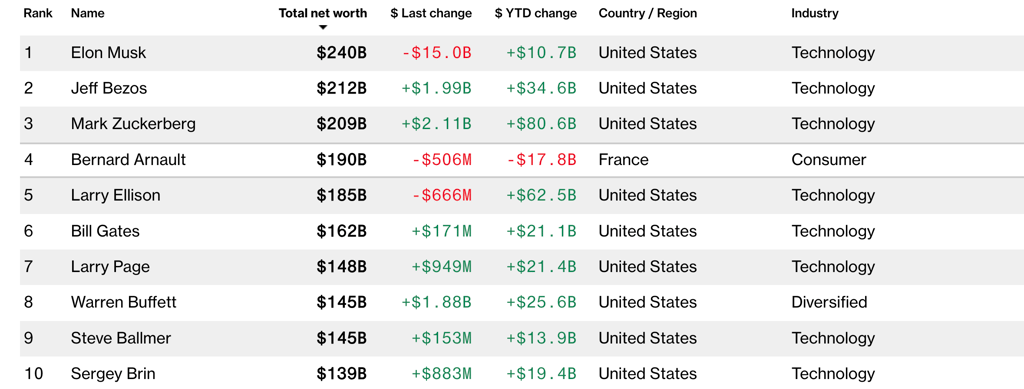Sort by Total net worth column header
The width and height of the screenshot is (1024, 389).
323,13
